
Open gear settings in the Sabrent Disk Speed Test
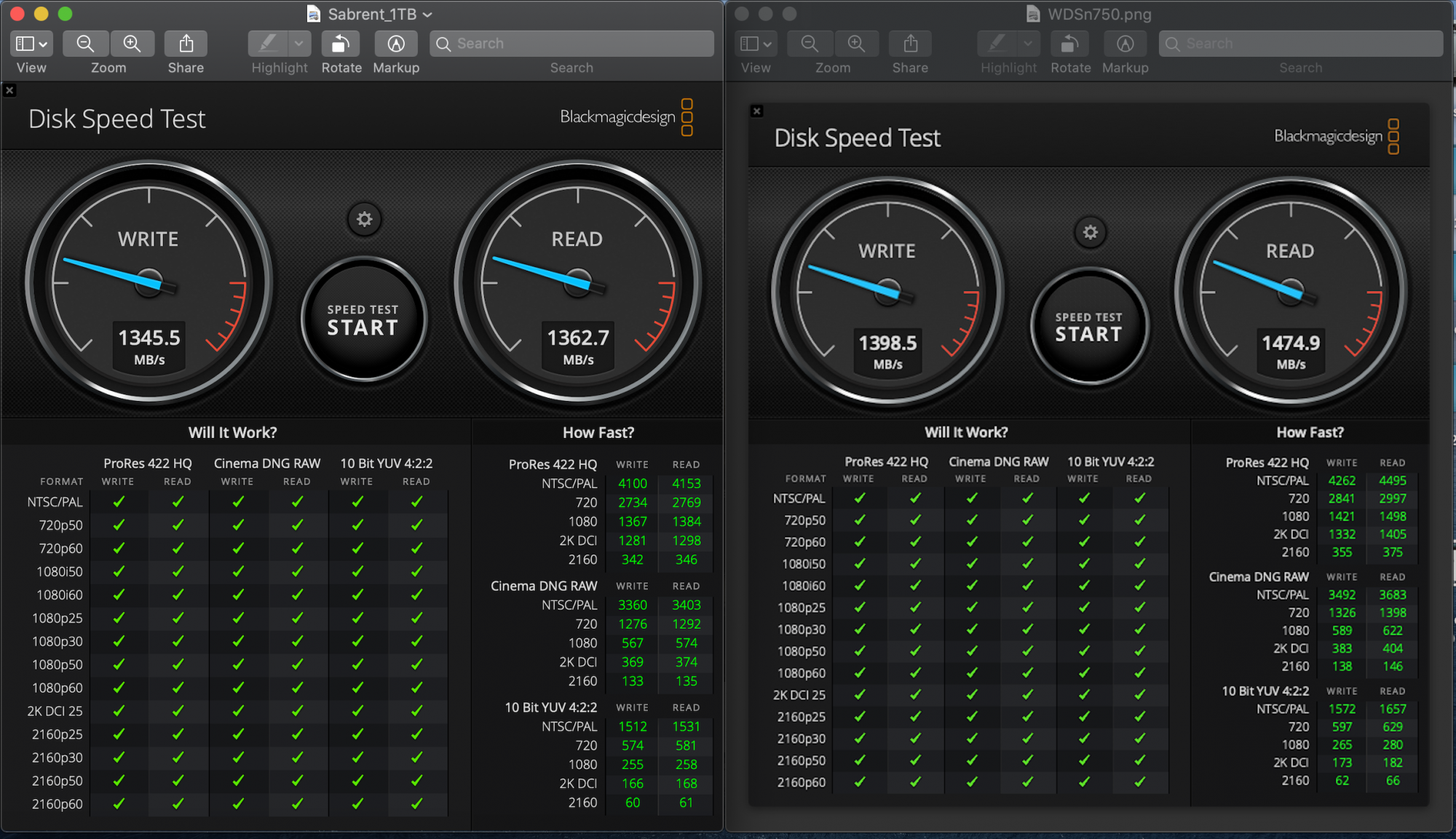(x=364, y=219)
